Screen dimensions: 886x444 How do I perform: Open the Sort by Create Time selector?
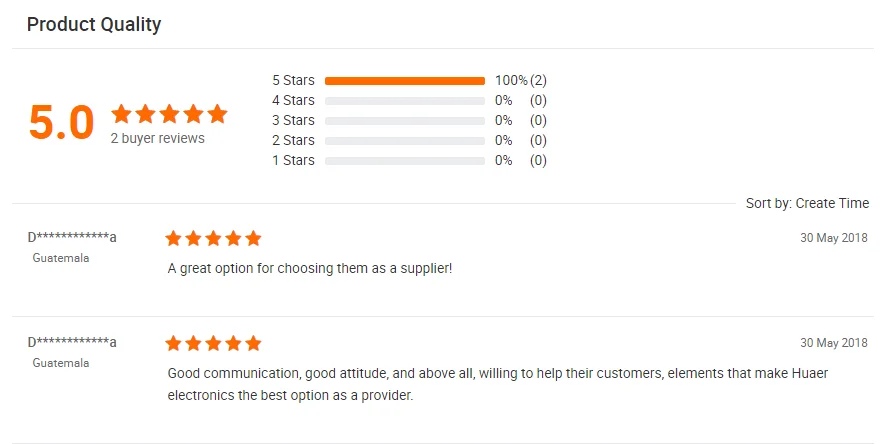click(x=807, y=203)
